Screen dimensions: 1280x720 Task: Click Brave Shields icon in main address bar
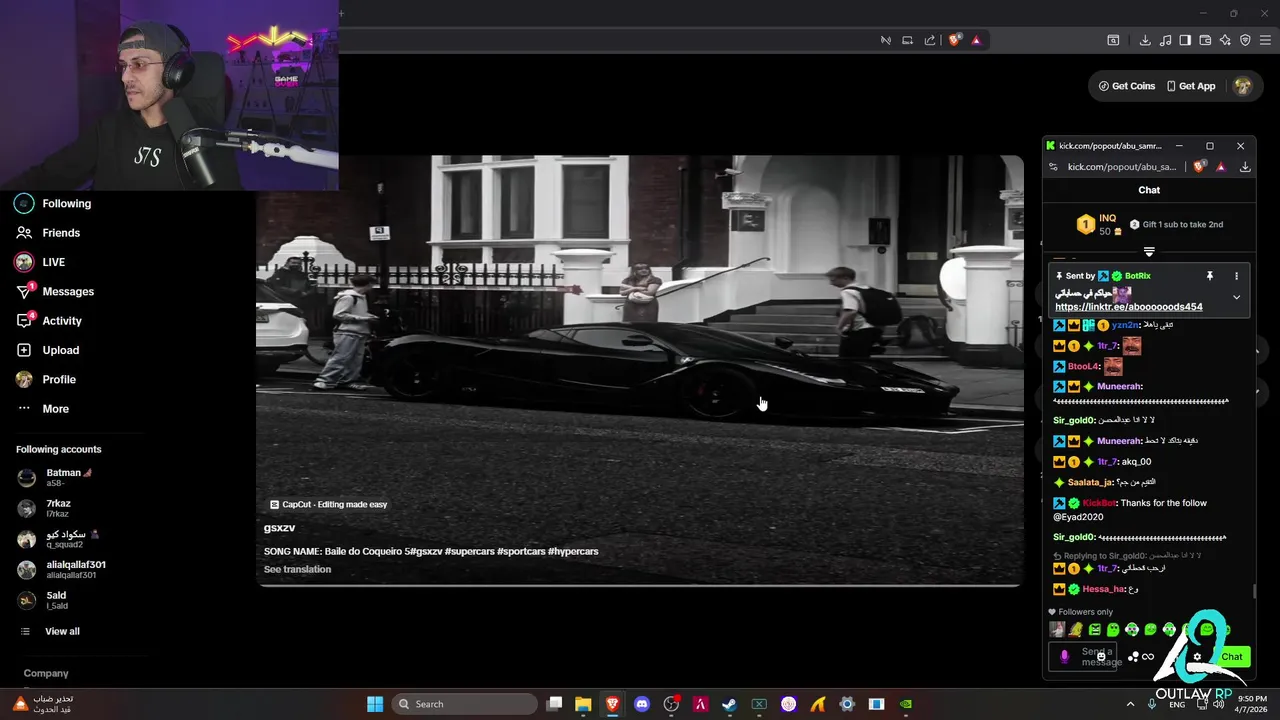click(954, 40)
